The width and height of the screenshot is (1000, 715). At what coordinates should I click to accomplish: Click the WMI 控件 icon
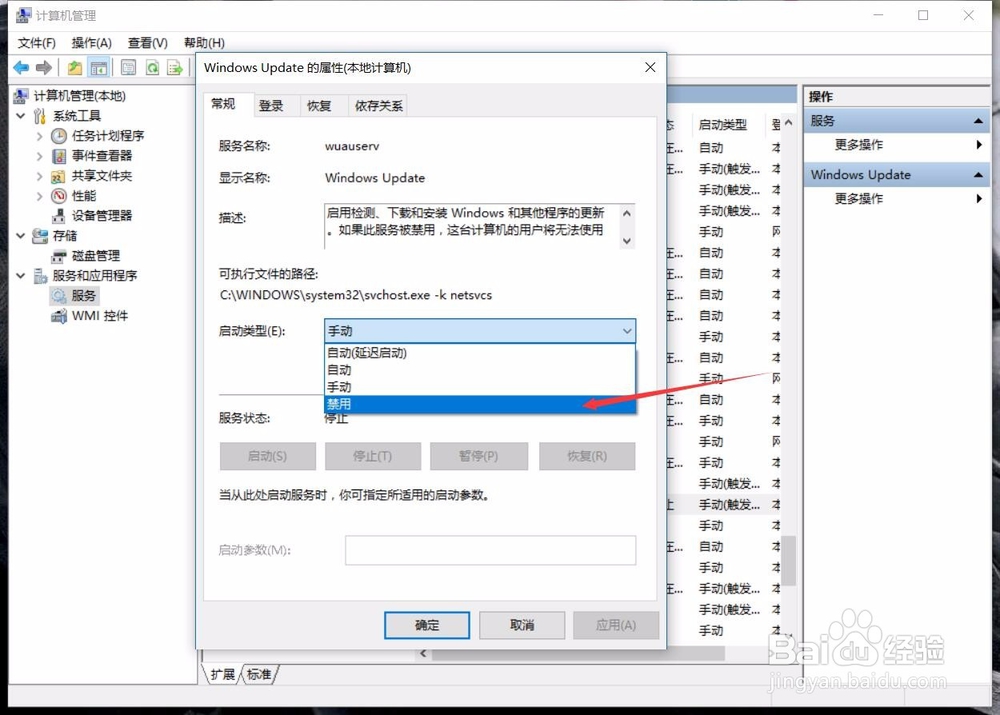click(59, 316)
